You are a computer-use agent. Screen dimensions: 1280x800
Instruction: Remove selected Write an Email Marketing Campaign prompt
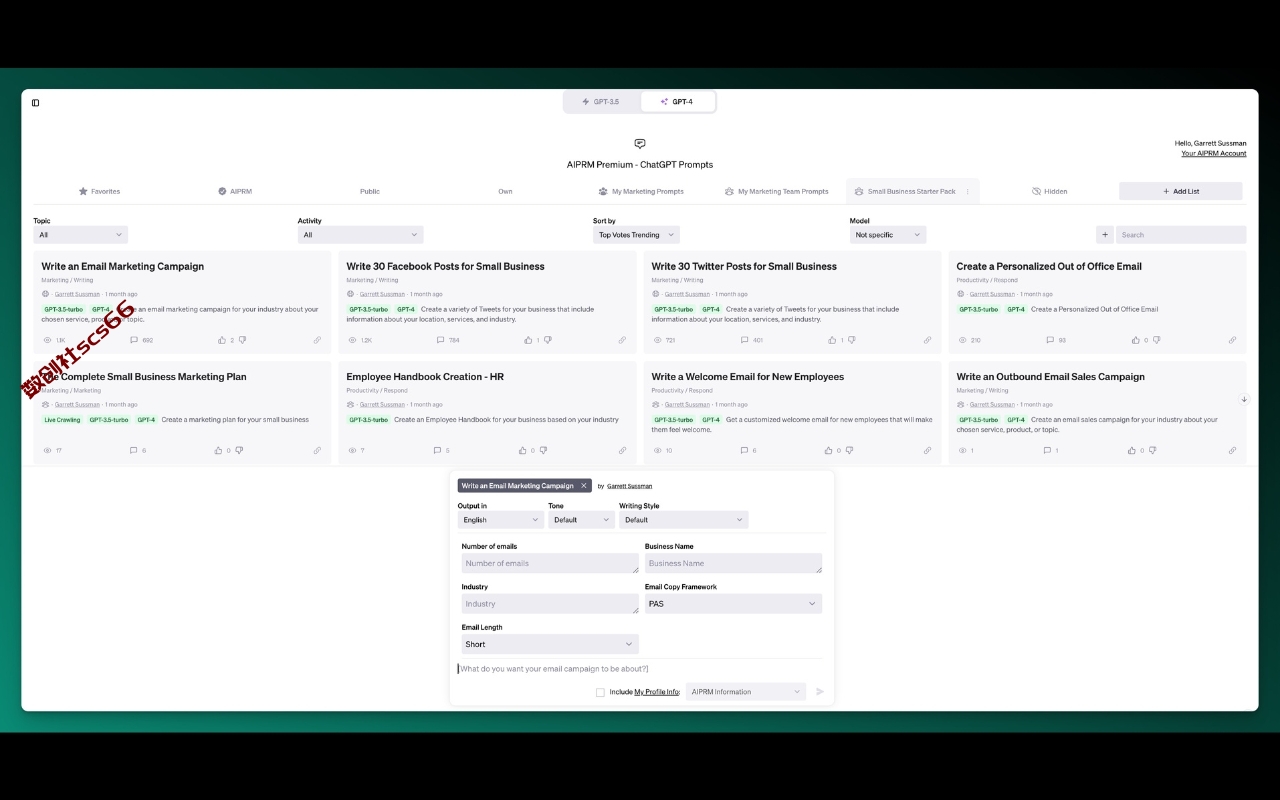[x=584, y=486]
